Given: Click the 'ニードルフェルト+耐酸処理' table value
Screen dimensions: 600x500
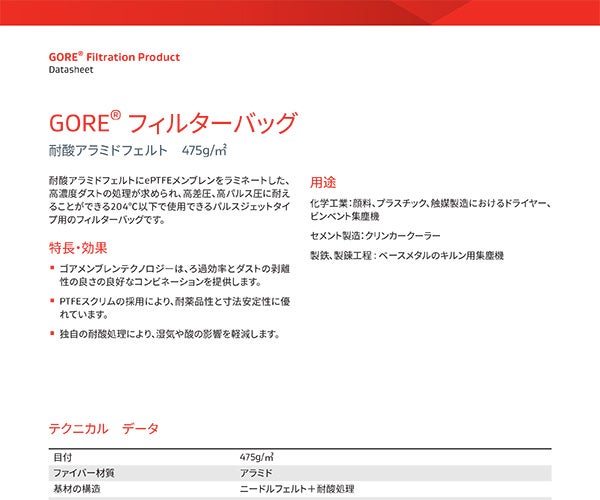Looking at the screenshot, I should coord(297,489).
